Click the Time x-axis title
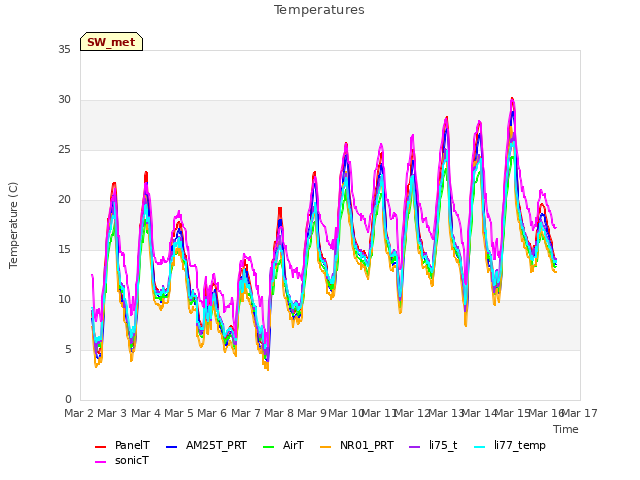The image size is (640, 480). (x=566, y=429)
